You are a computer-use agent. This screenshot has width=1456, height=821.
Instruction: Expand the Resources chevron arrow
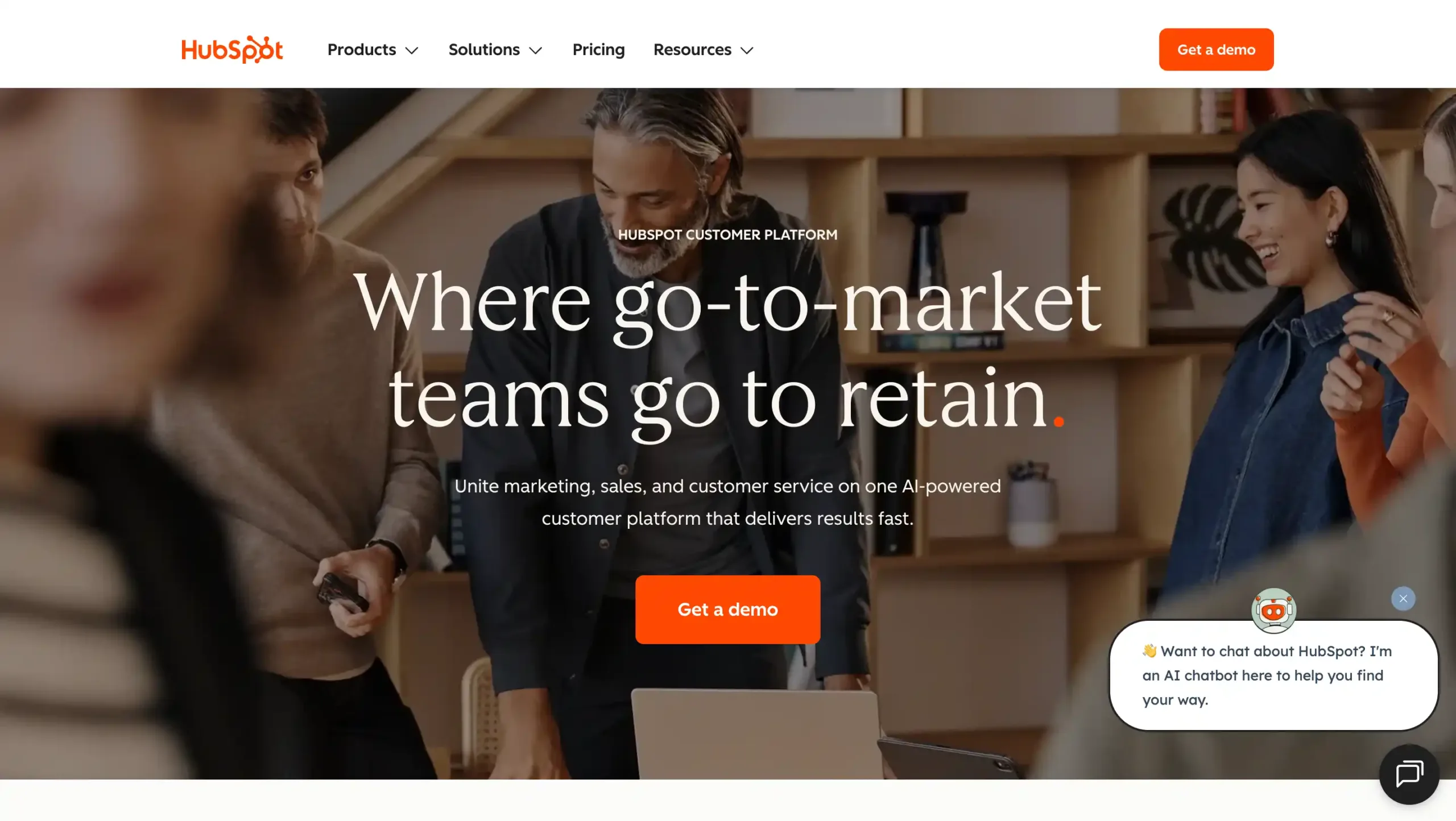click(x=747, y=51)
